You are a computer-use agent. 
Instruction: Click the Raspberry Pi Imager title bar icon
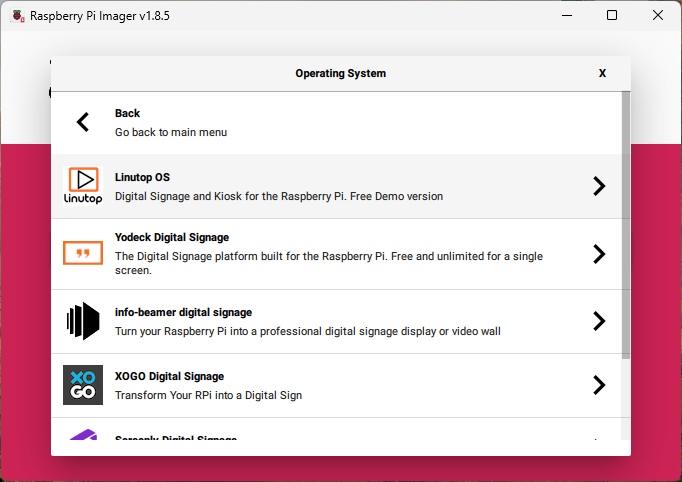(x=18, y=16)
